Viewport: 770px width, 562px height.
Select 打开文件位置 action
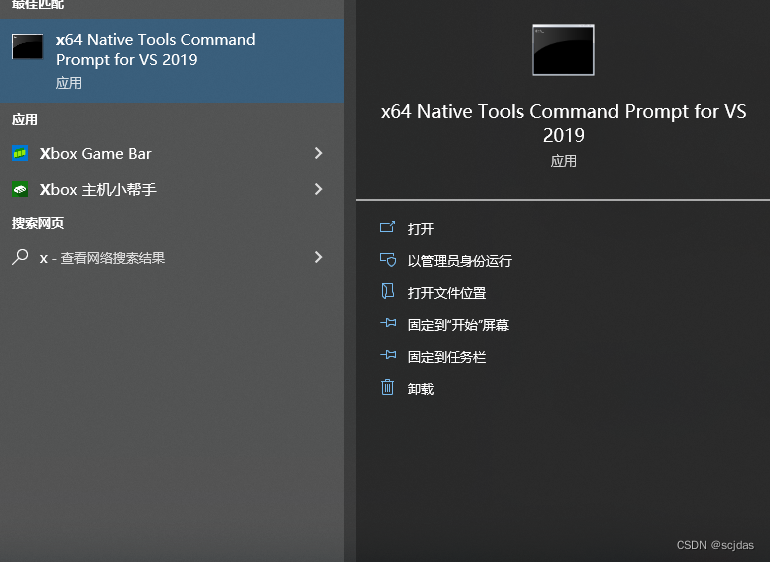coord(447,293)
